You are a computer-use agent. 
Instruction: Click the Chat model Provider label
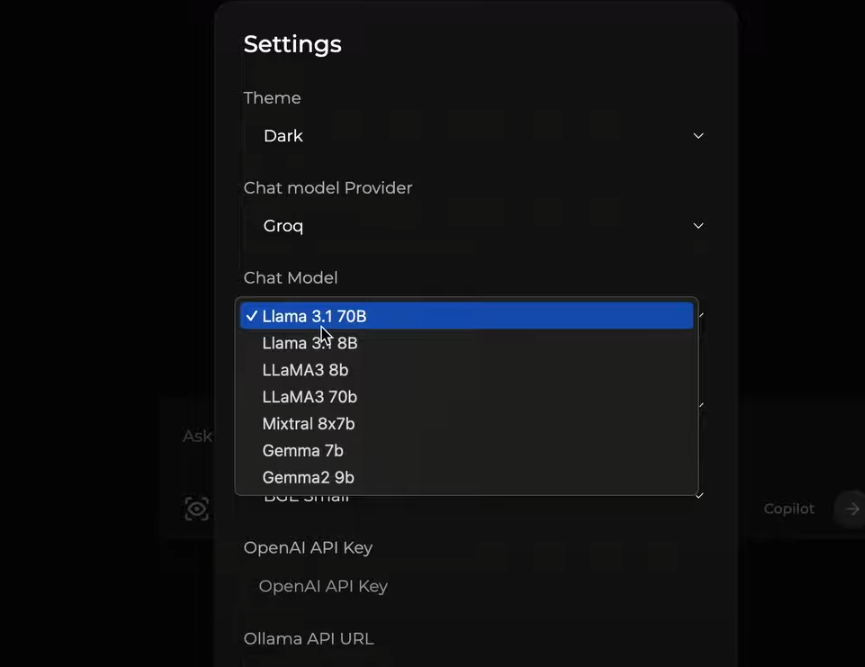(x=328, y=188)
